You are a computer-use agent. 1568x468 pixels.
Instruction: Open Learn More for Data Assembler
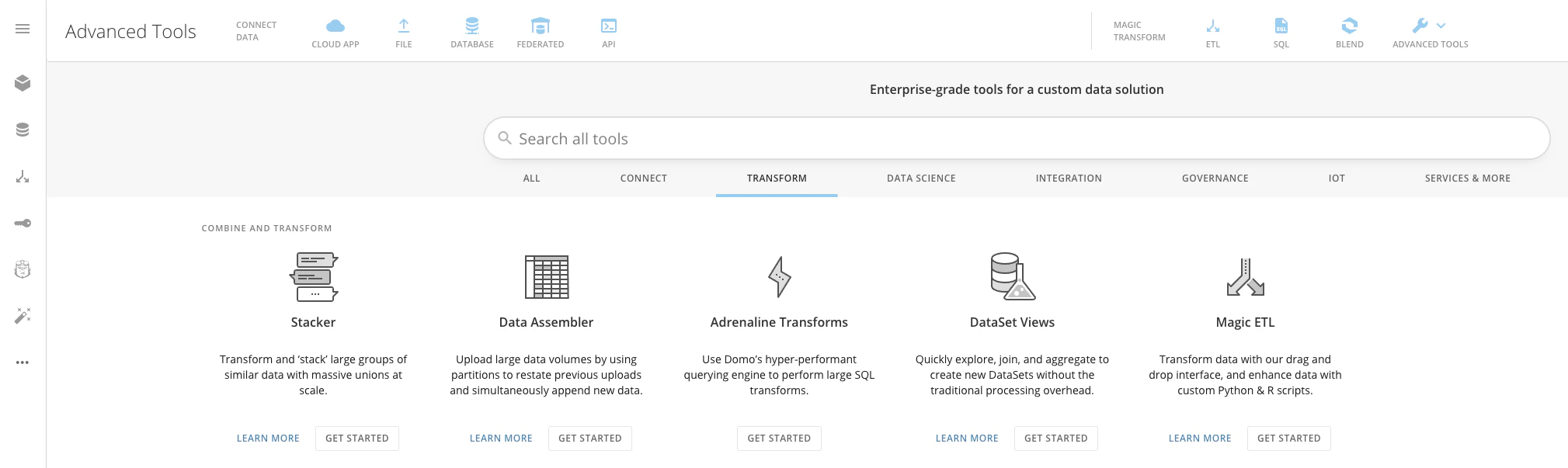point(501,439)
